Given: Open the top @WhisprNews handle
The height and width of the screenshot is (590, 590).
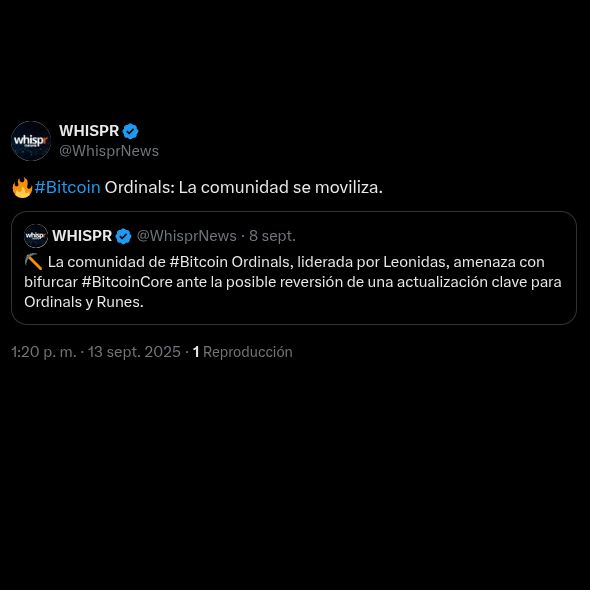Looking at the screenshot, I should [109, 151].
